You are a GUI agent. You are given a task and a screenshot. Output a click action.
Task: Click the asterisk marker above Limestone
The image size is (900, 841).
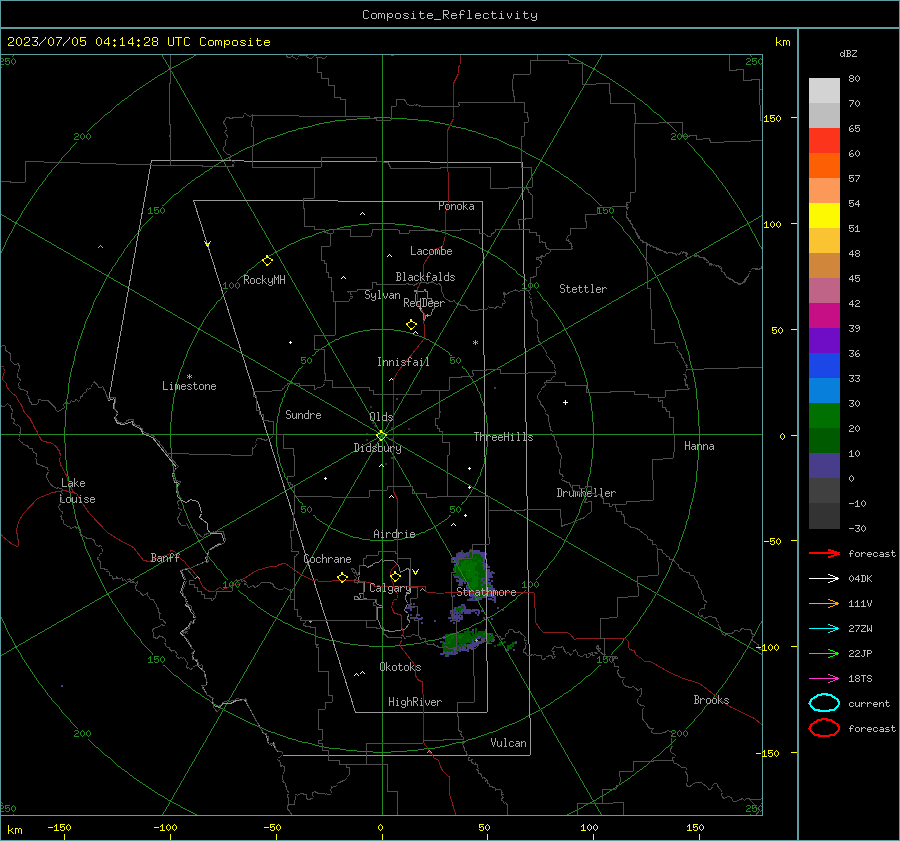(189, 377)
